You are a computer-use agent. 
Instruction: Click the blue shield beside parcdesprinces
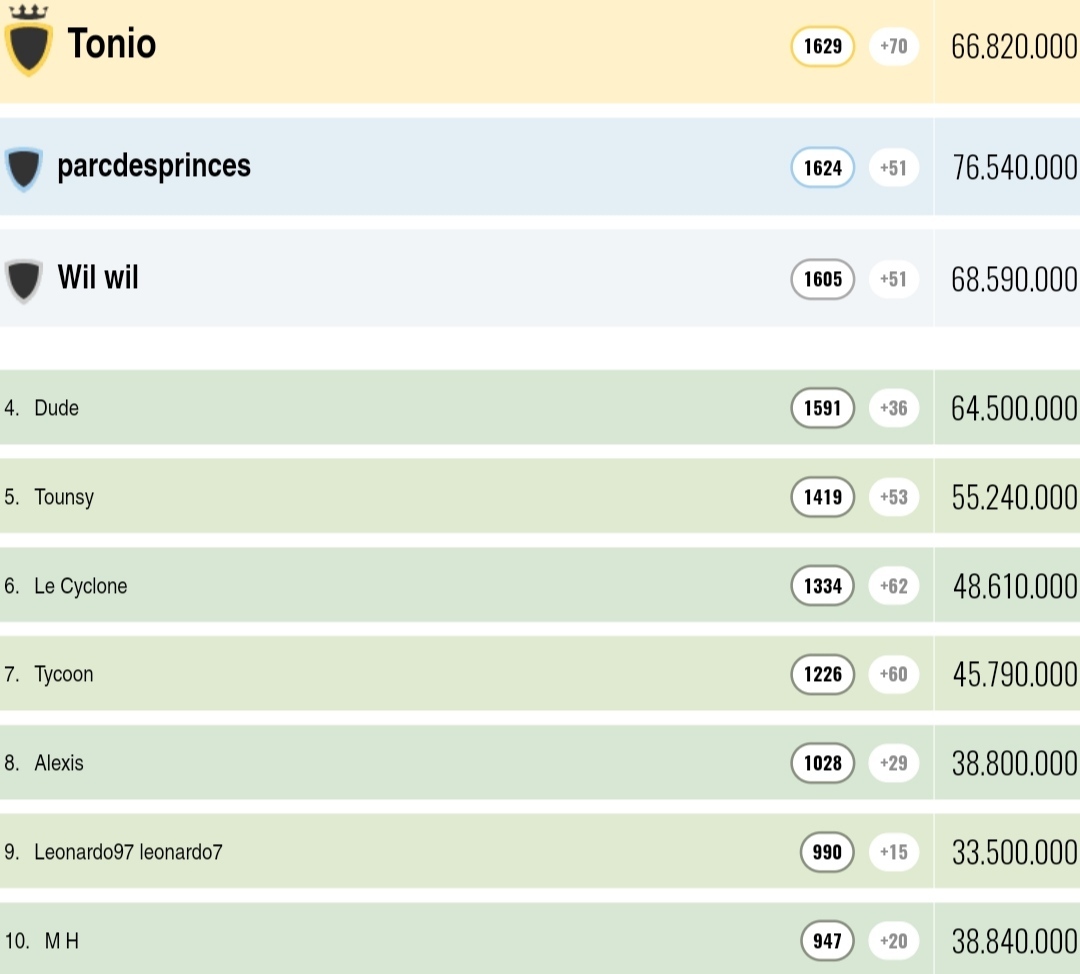tap(23, 168)
